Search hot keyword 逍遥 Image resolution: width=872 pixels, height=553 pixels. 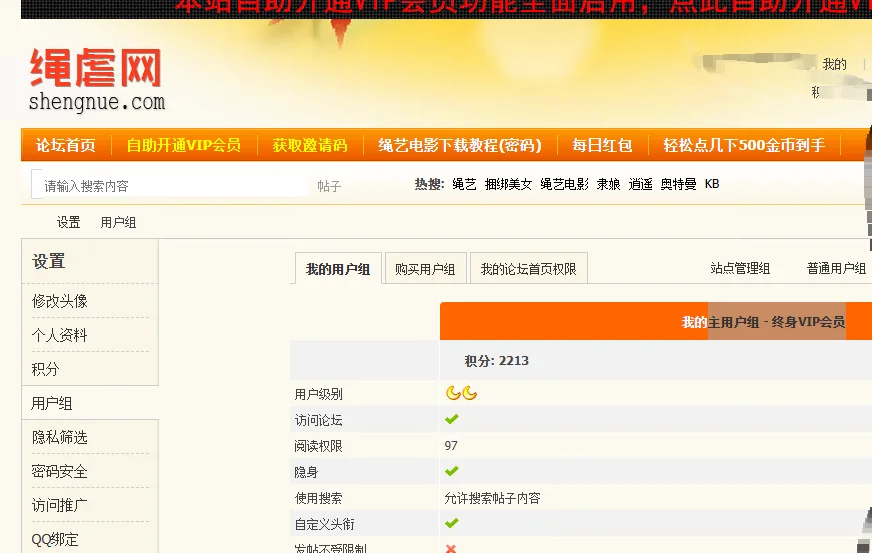[640, 184]
